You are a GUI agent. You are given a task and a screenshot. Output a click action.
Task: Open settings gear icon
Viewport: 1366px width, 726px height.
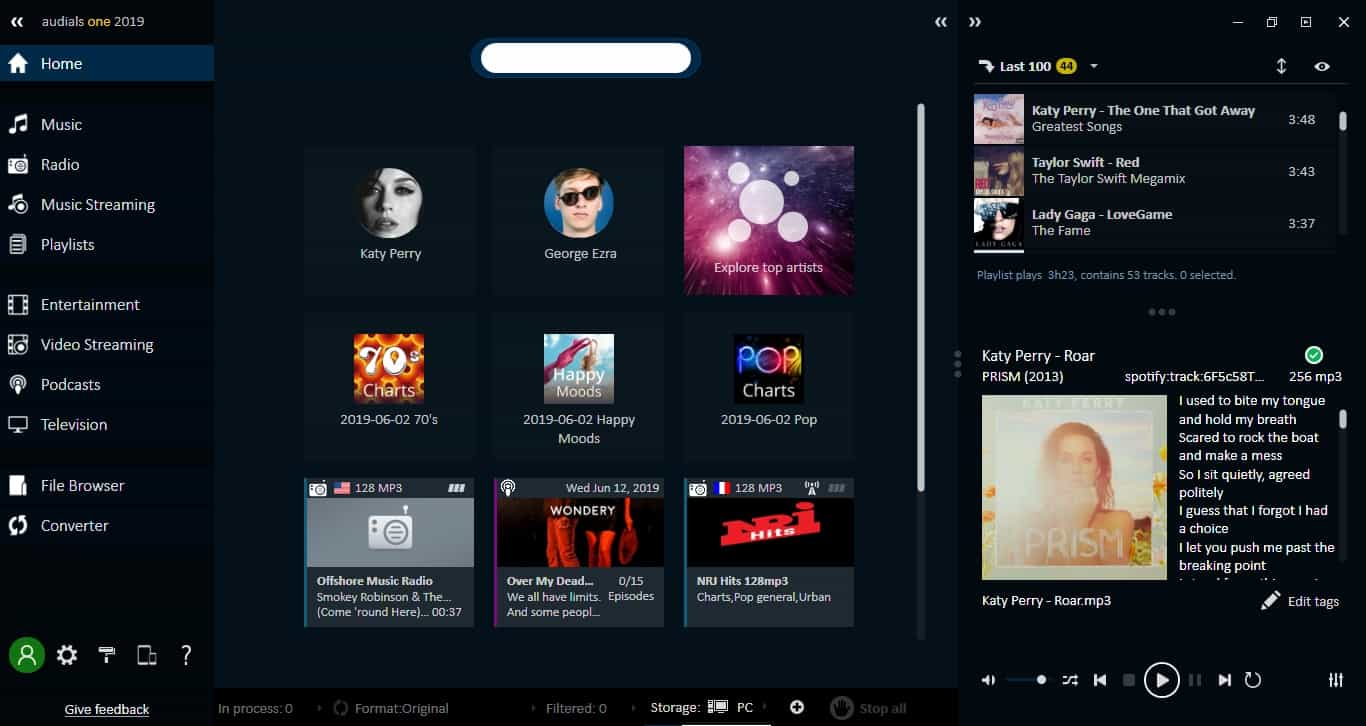pyautogui.click(x=67, y=655)
